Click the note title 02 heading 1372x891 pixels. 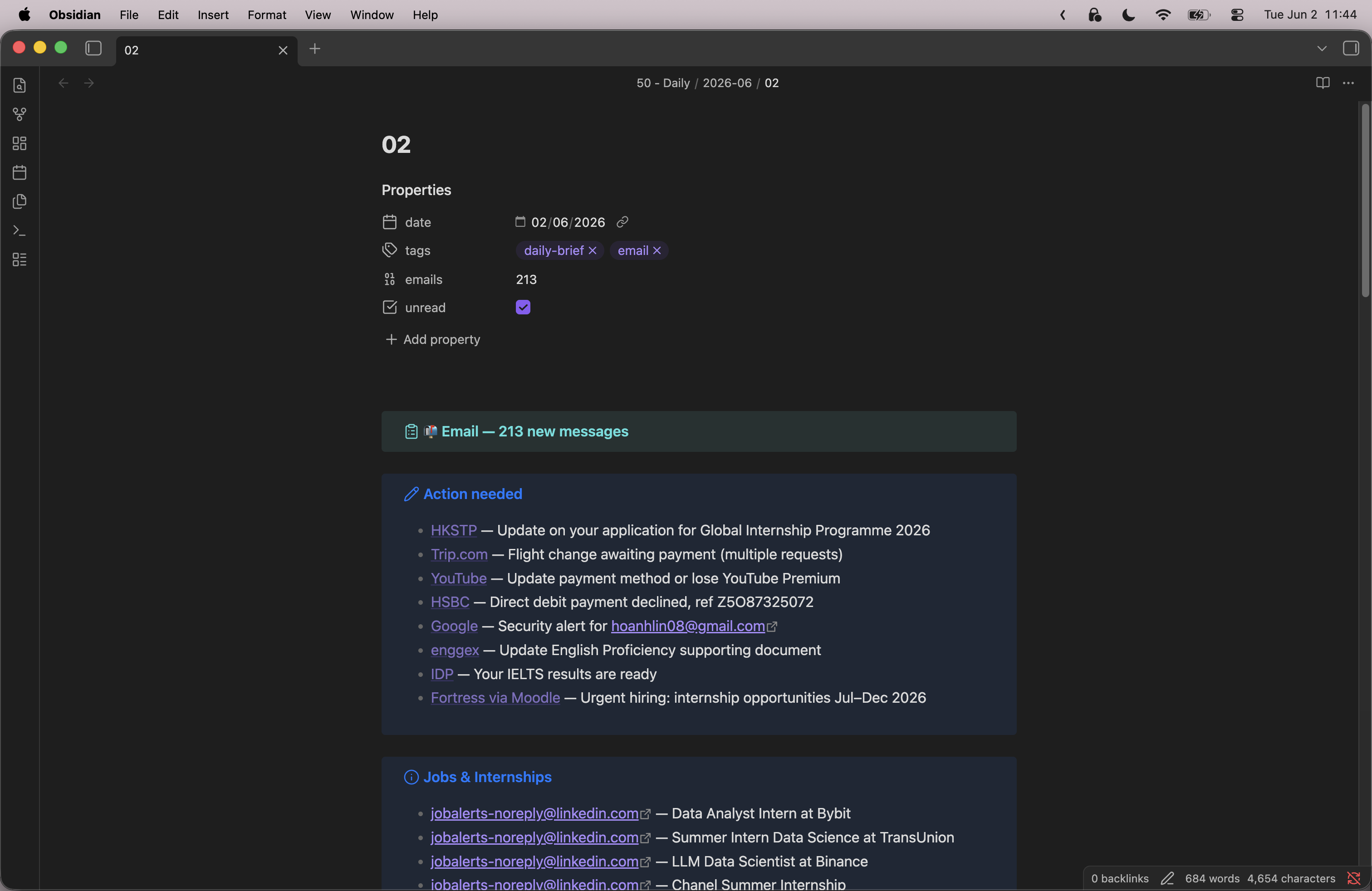pyautogui.click(x=396, y=144)
